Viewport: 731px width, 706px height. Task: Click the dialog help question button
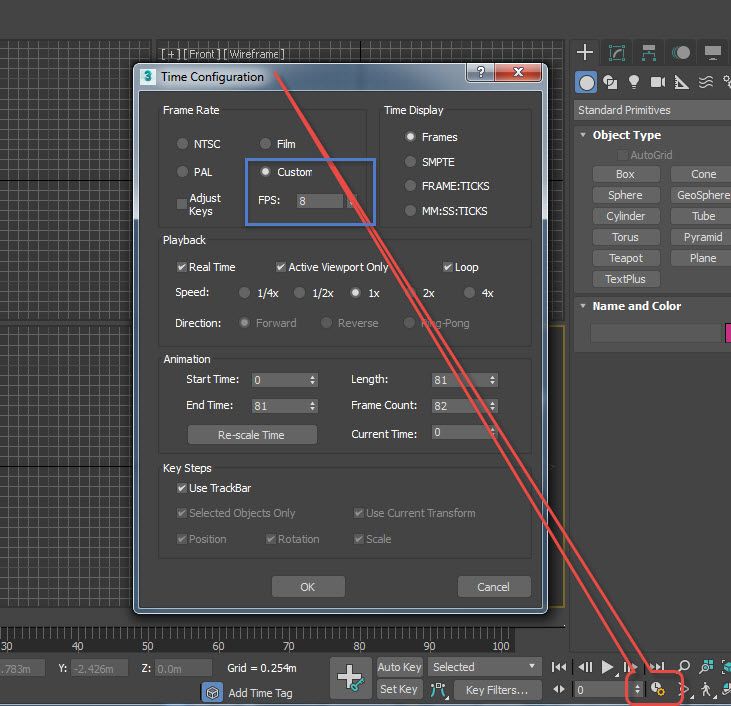click(x=481, y=72)
